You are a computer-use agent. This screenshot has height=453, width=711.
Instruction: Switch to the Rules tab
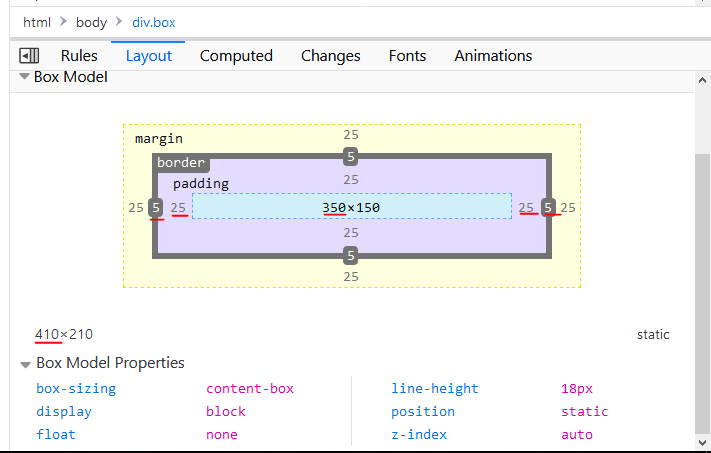[x=79, y=56]
